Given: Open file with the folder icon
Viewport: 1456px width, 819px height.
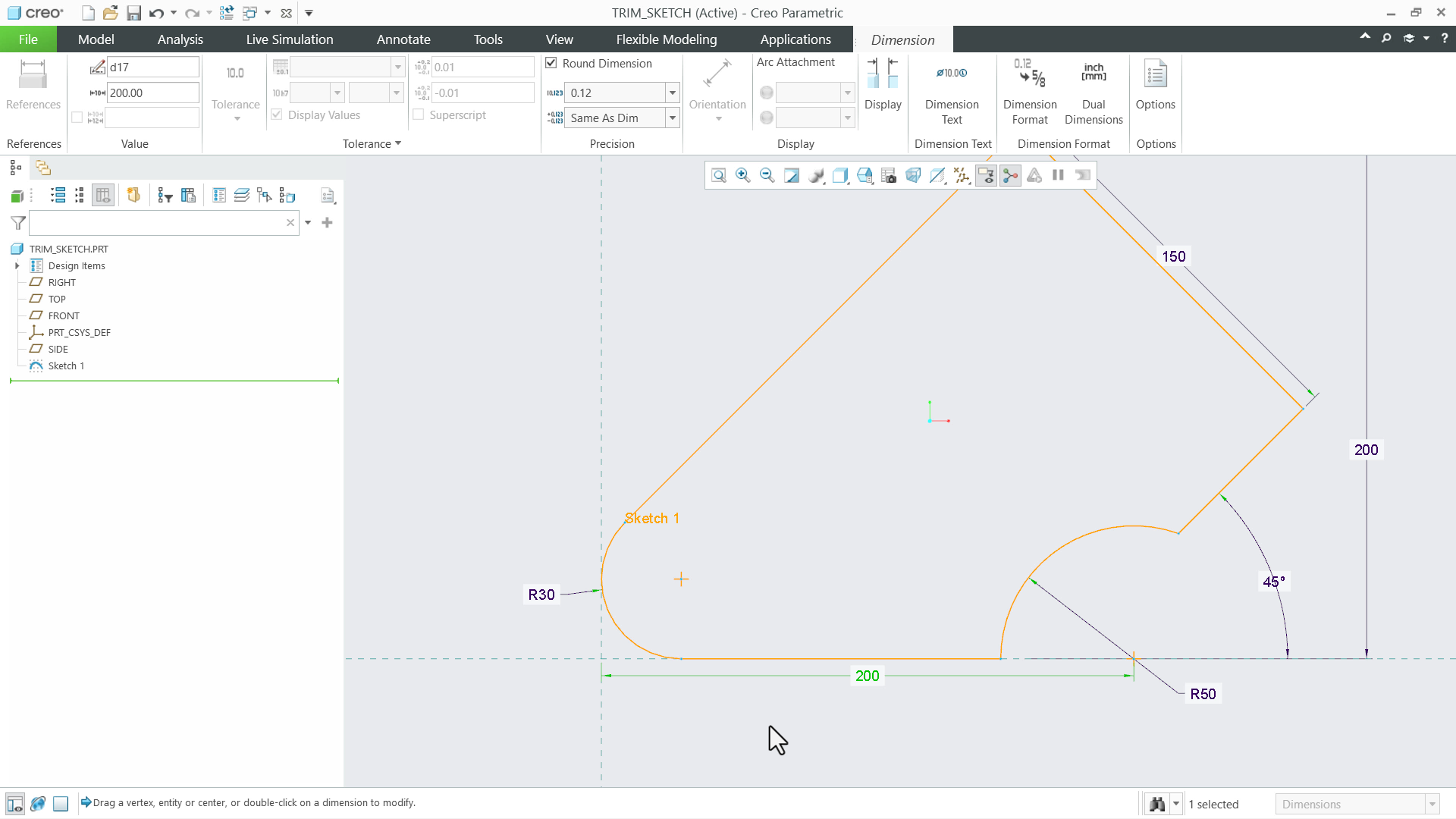Looking at the screenshot, I should pyautogui.click(x=111, y=13).
